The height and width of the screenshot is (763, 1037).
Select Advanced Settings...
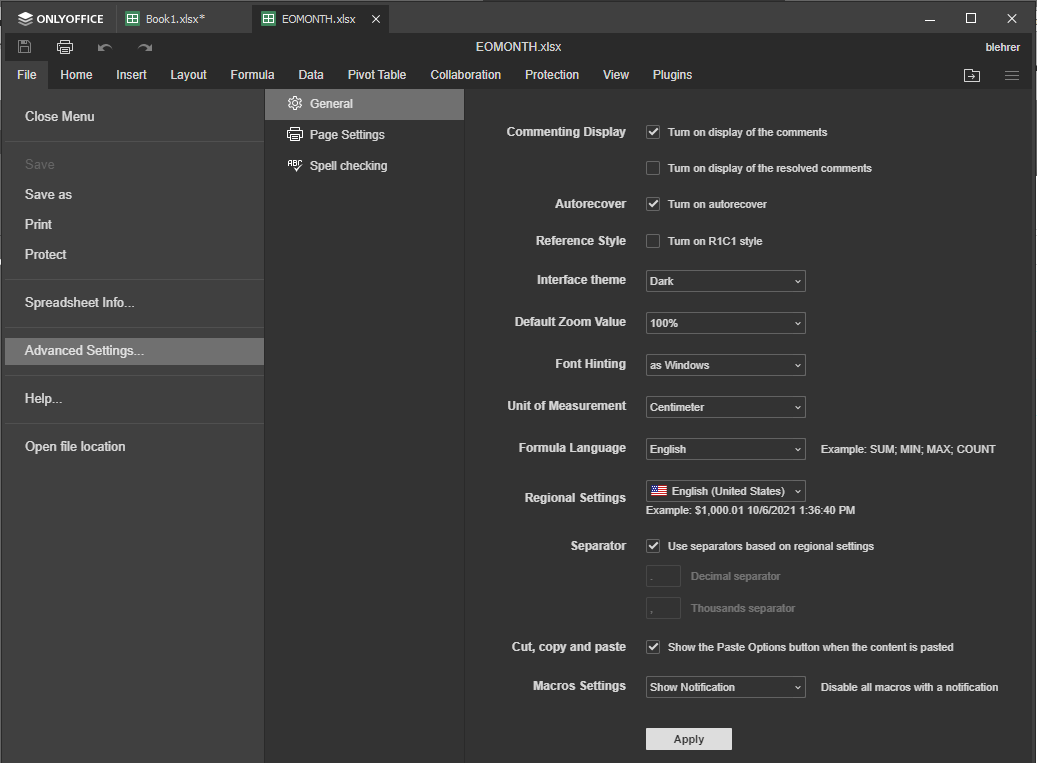point(134,351)
